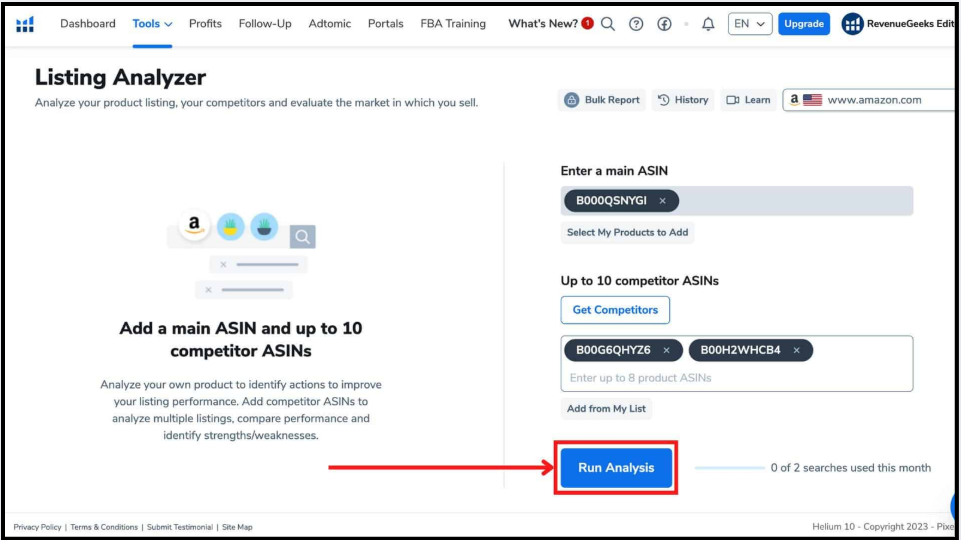The width and height of the screenshot is (961, 540).
Task: Expand the Tools dropdown menu
Action: (152, 24)
